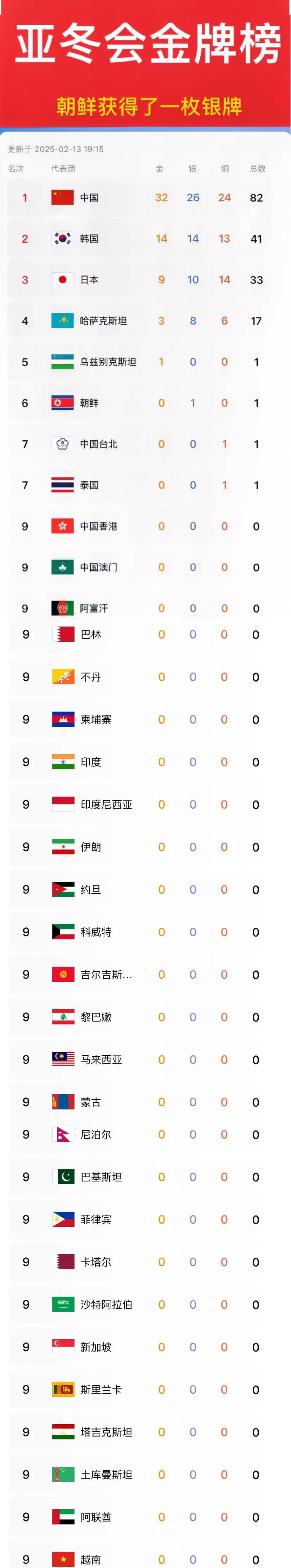Open the 中国台北 team name
This screenshot has height=1568, width=291.
99,444
